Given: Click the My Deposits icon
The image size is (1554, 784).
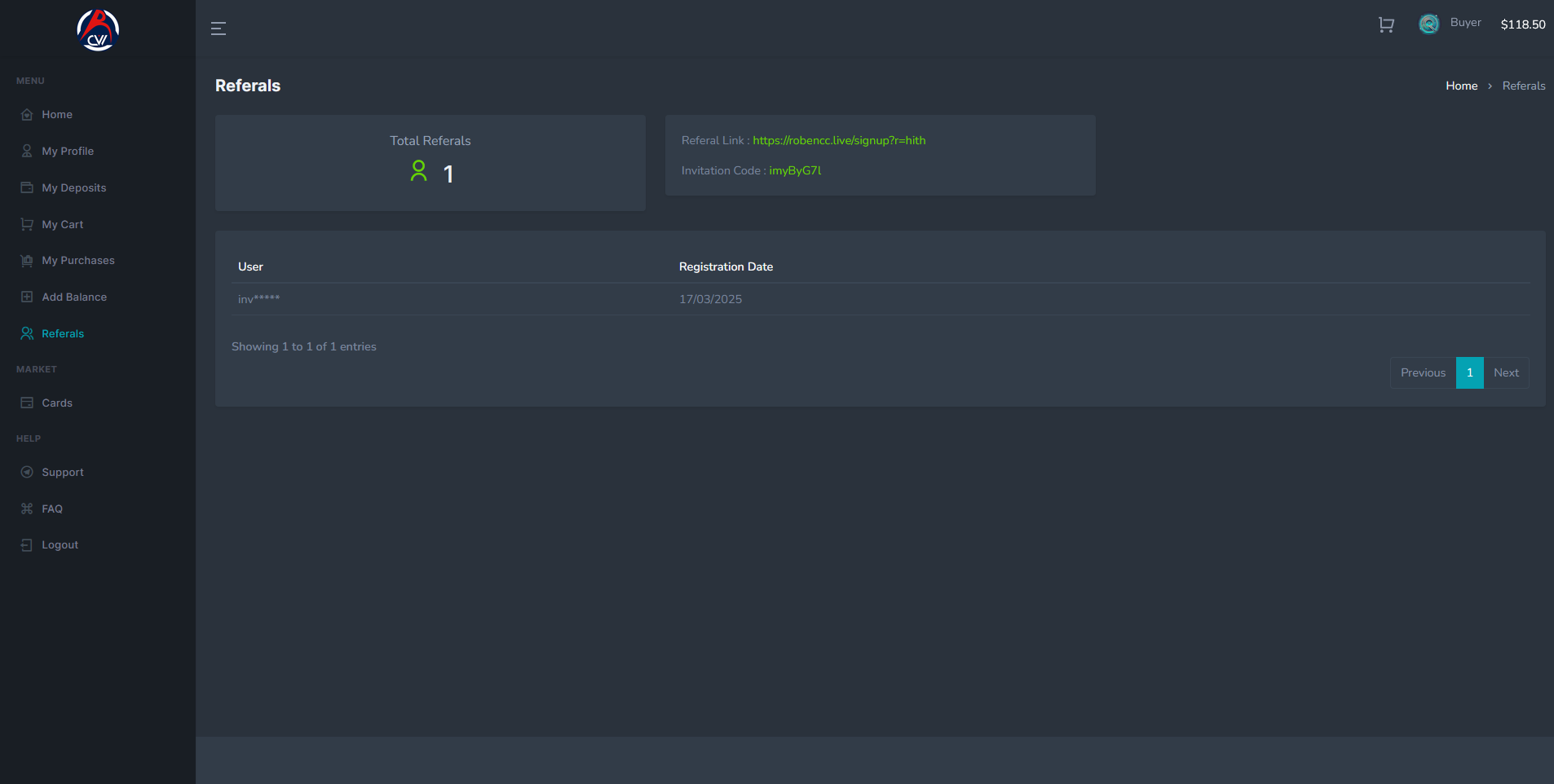Looking at the screenshot, I should click(27, 188).
